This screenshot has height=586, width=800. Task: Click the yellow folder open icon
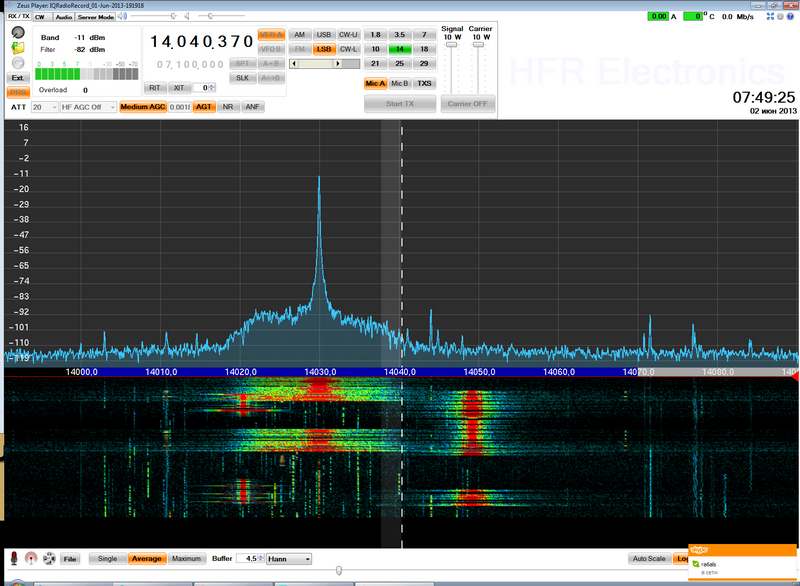point(18,47)
